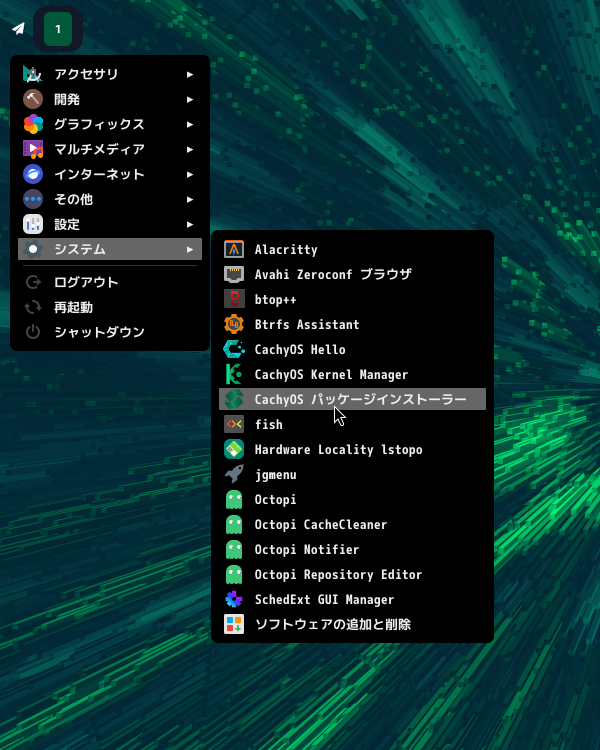Click the fish shell icon

(234, 424)
